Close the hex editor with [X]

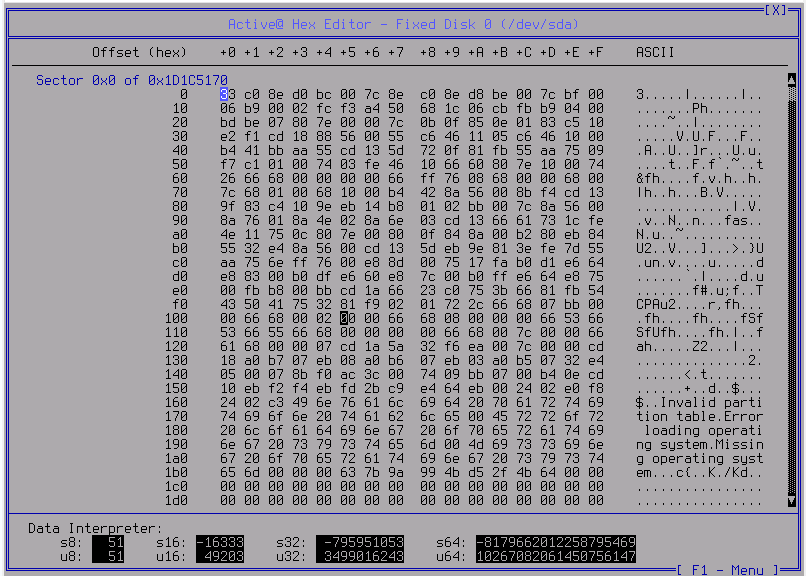[x=775, y=10]
